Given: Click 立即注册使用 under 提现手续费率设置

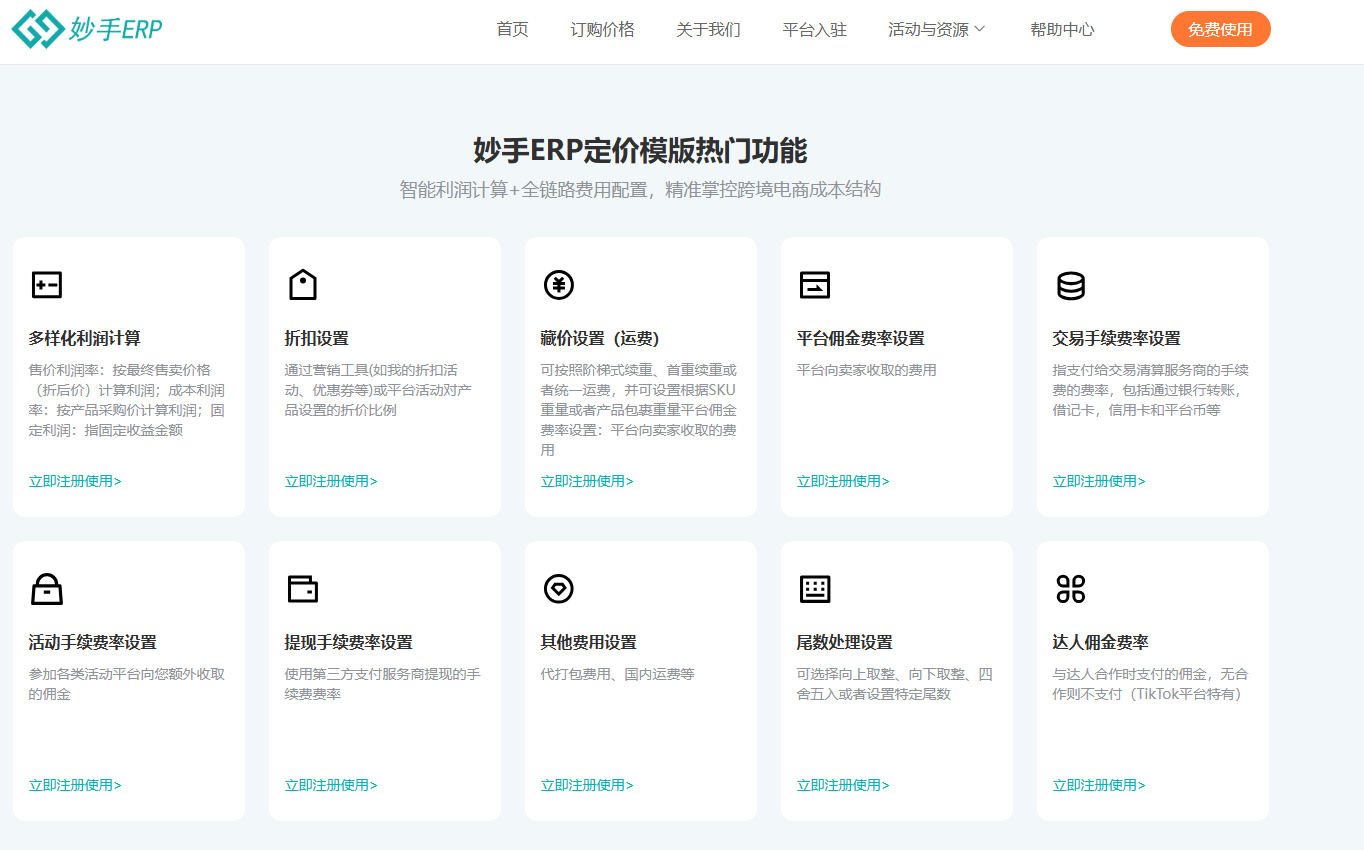Looking at the screenshot, I should 331,785.
